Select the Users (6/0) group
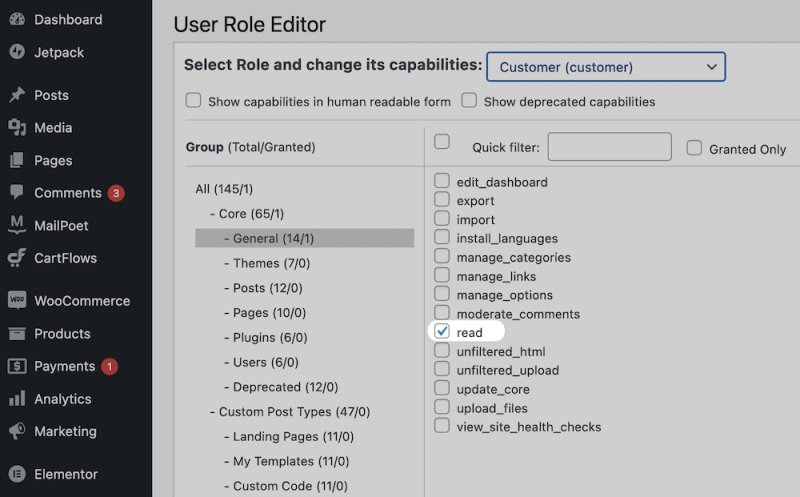Viewport: 800px width, 497px height. tap(261, 362)
